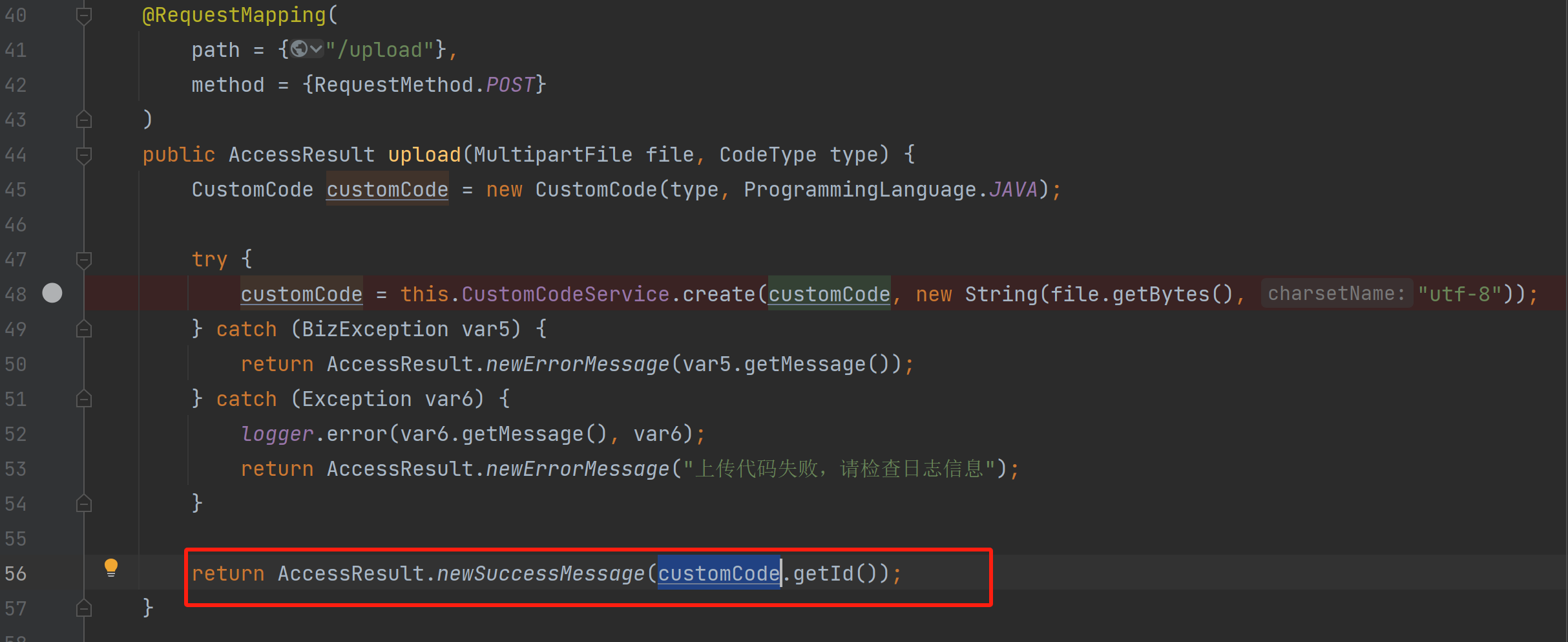Click the highlighted customCode on line 56
Screen dimensions: 1568x642
pyautogui.click(x=718, y=573)
